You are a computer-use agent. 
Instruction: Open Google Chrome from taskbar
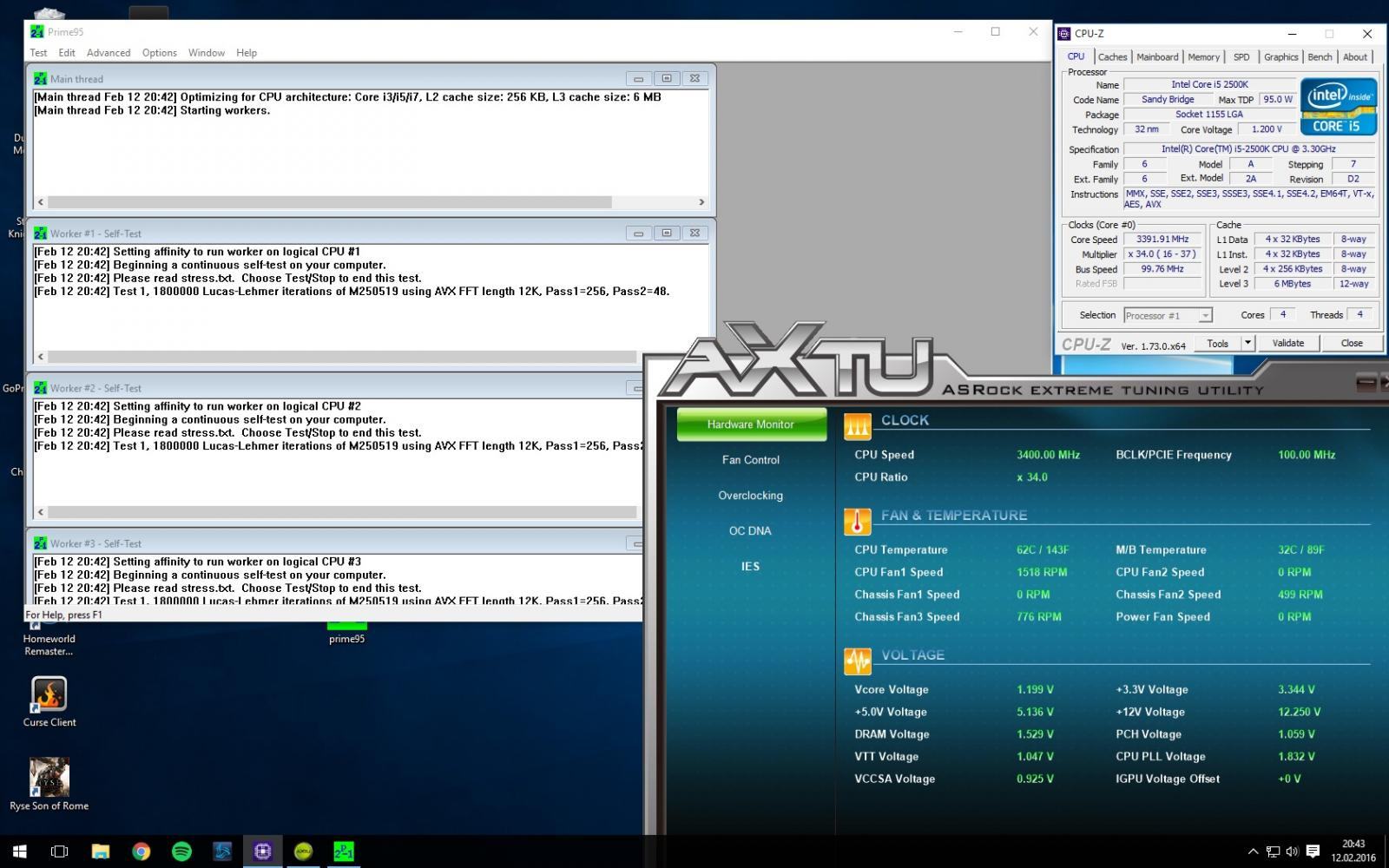point(141,852)
